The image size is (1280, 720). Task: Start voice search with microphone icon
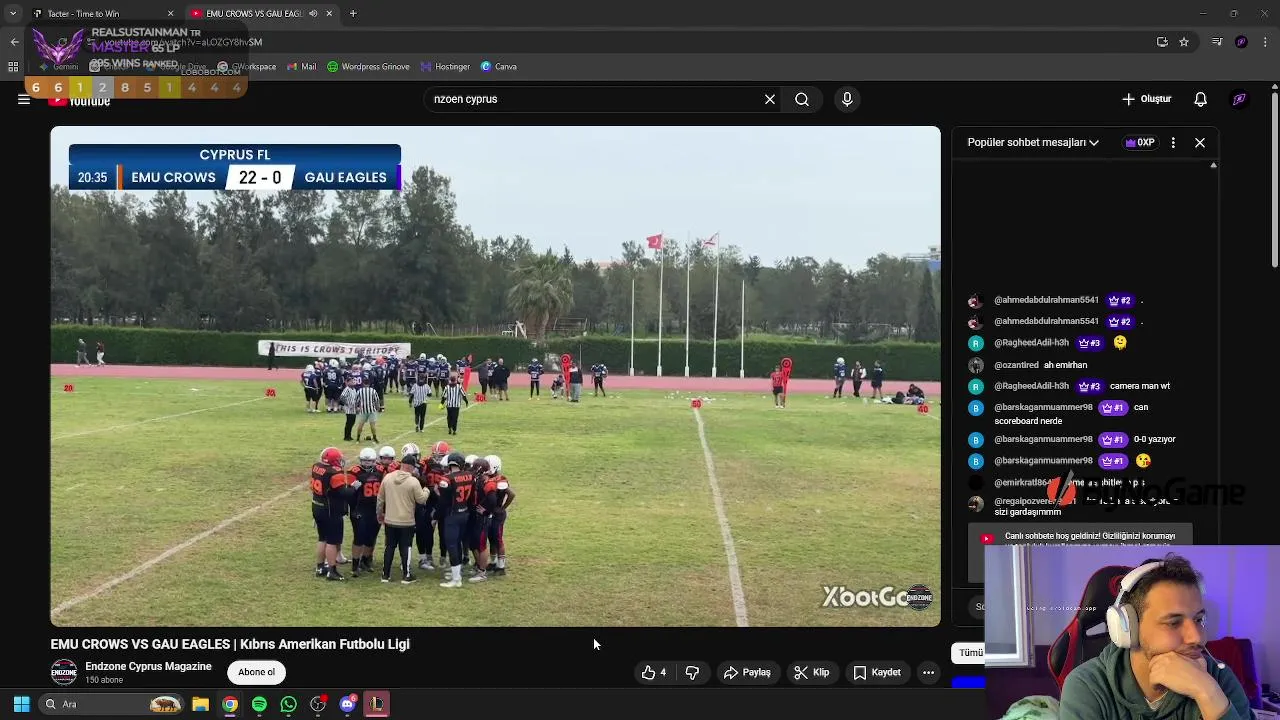point(847,99)
